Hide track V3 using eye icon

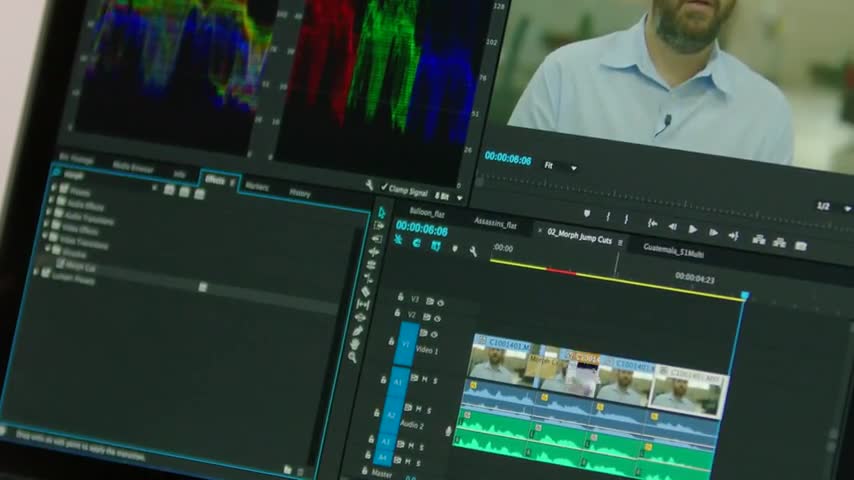tap(441, 303)
